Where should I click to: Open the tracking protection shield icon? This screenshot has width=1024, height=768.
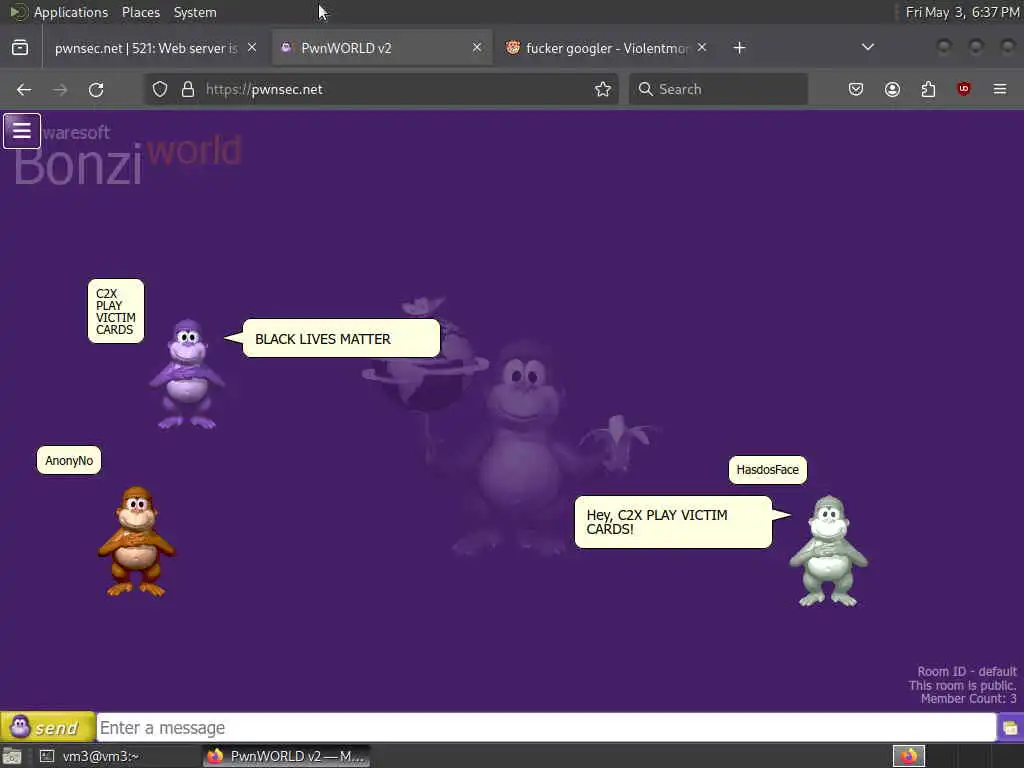[x=160, y=89]
